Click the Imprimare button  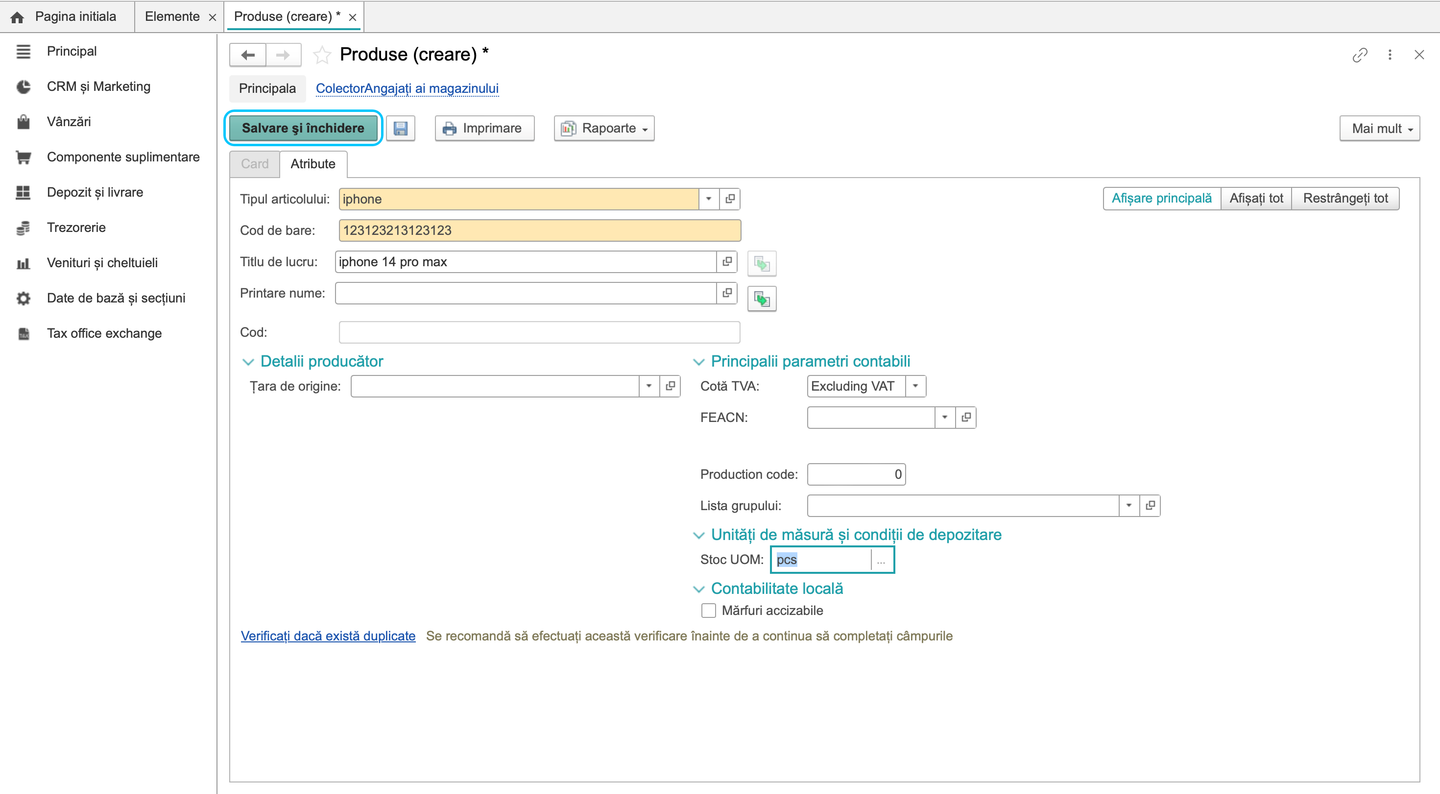pyautogui.click(x=484, y=128)
